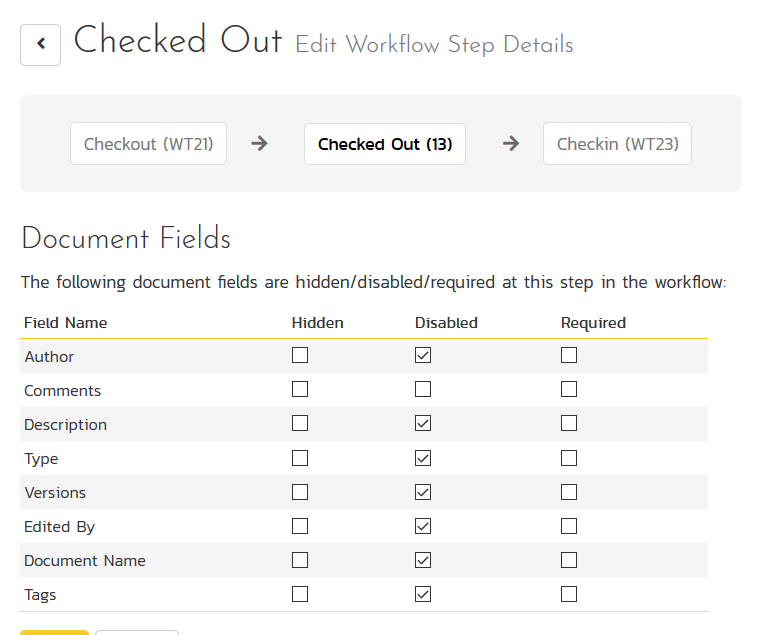Check Disabled for the Comments field

coord(423,389)
